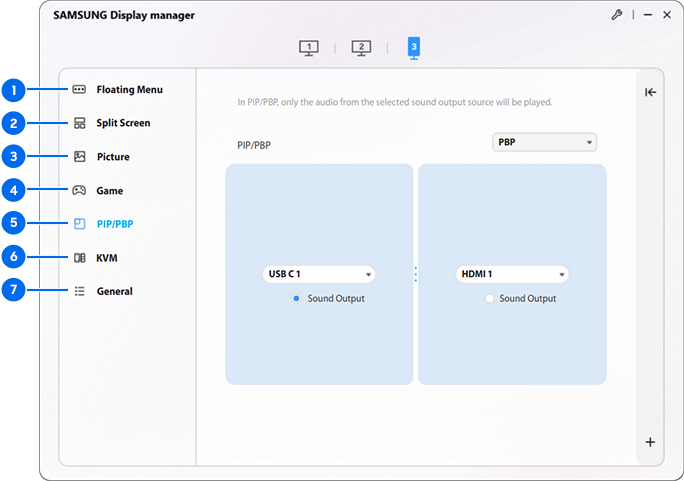The width and height of the screenshot is (684, 481).
Task: Click the Game controller icon
Action: [79, 191]
